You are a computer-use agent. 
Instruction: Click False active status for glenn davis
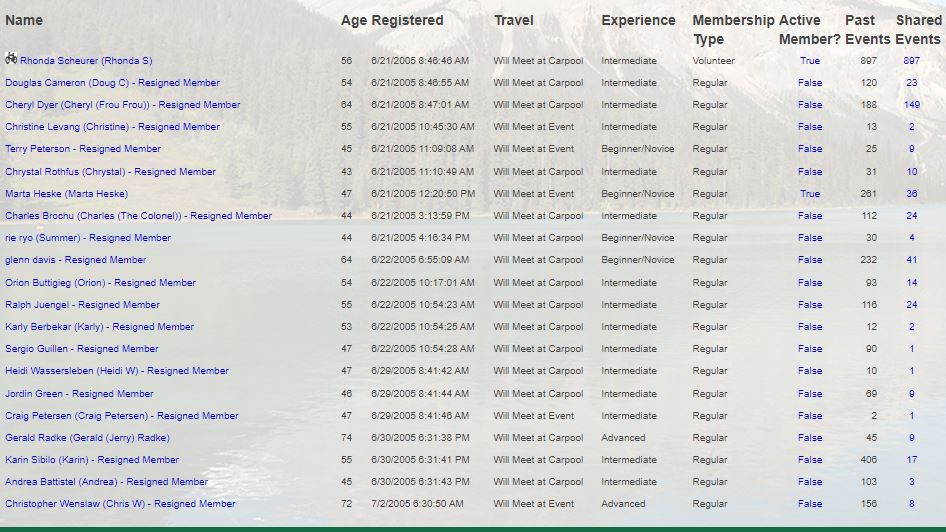[809, 260]
